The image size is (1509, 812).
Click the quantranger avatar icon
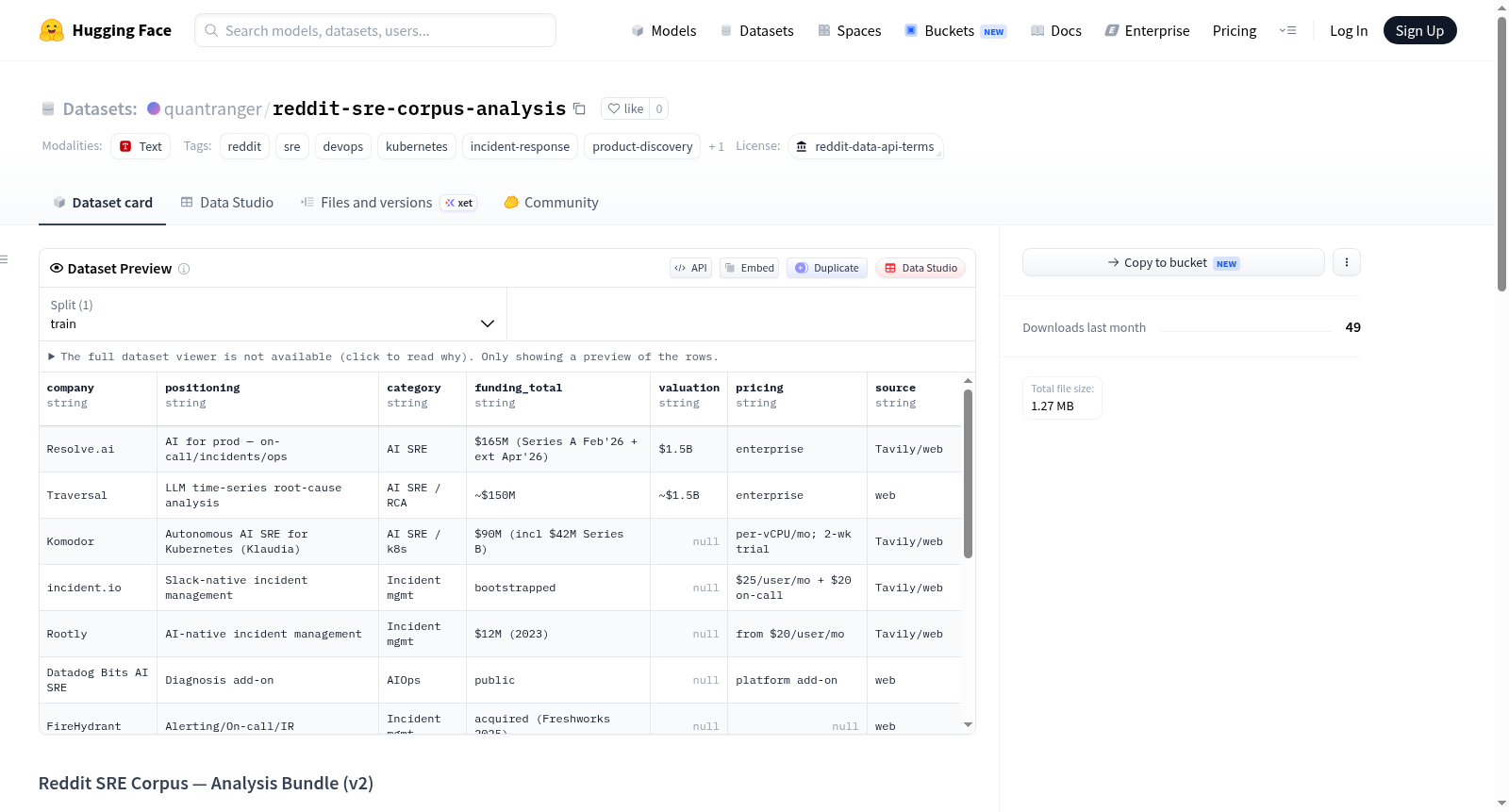click(154, 108)
